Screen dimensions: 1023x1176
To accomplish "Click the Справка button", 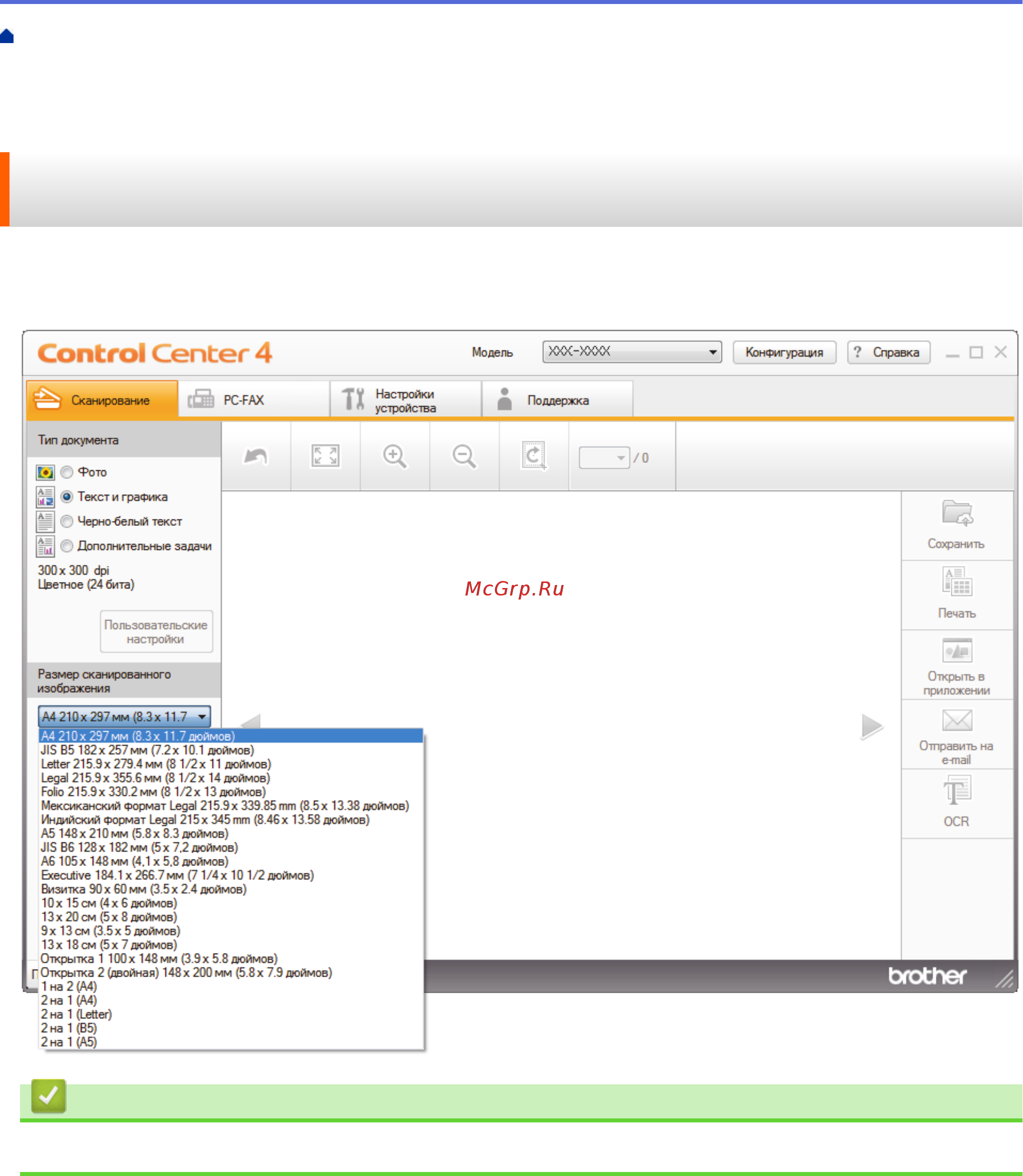I will (x=889, y=352).
